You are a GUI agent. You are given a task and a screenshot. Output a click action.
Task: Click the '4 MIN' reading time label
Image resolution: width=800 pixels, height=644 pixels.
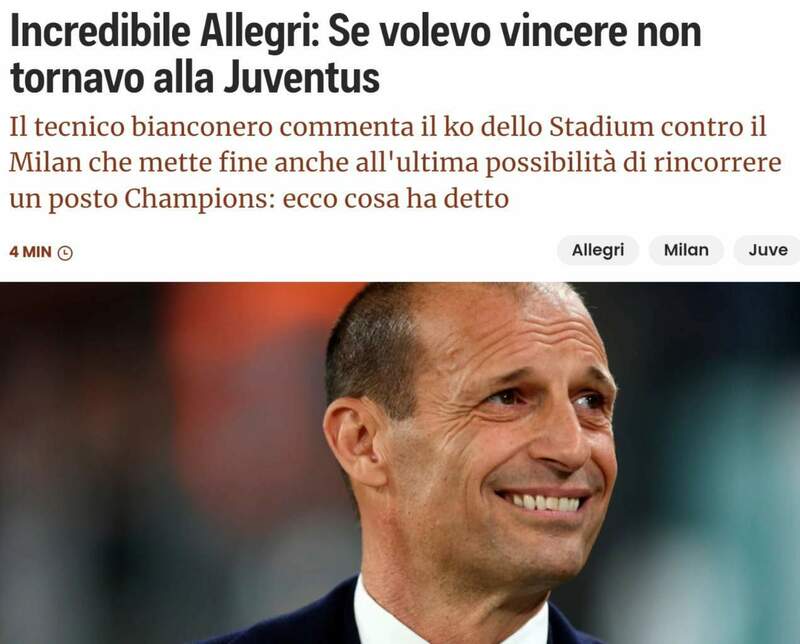pyautogui.click(x=31, y=252)
